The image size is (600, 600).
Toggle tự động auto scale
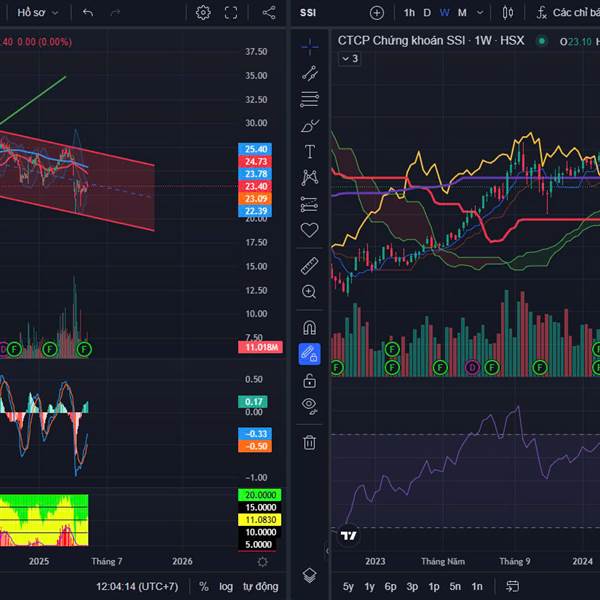pyautogui.click(x=261, y=586)
